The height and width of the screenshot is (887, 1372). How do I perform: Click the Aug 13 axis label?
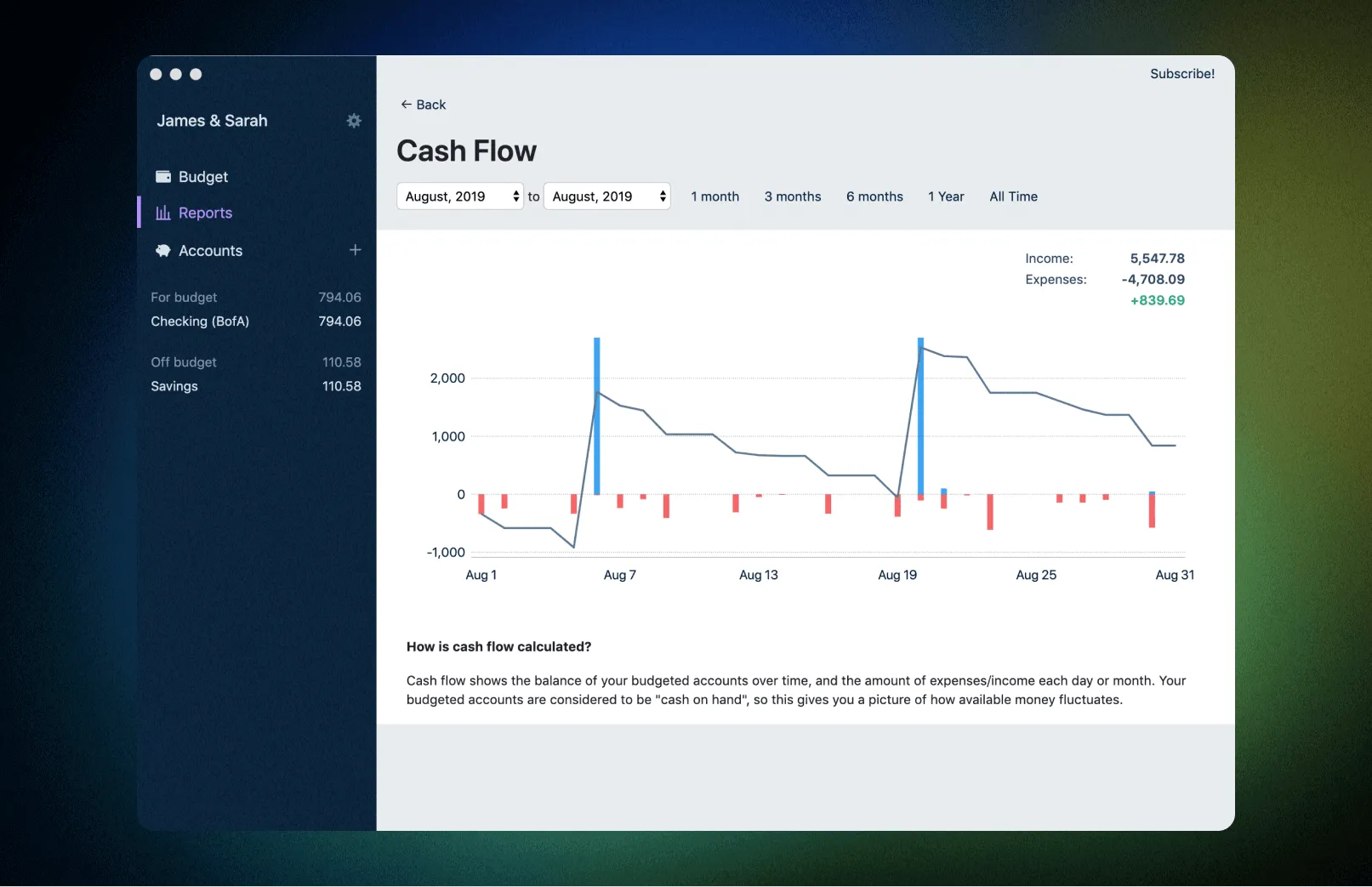(x=759, y=576)
